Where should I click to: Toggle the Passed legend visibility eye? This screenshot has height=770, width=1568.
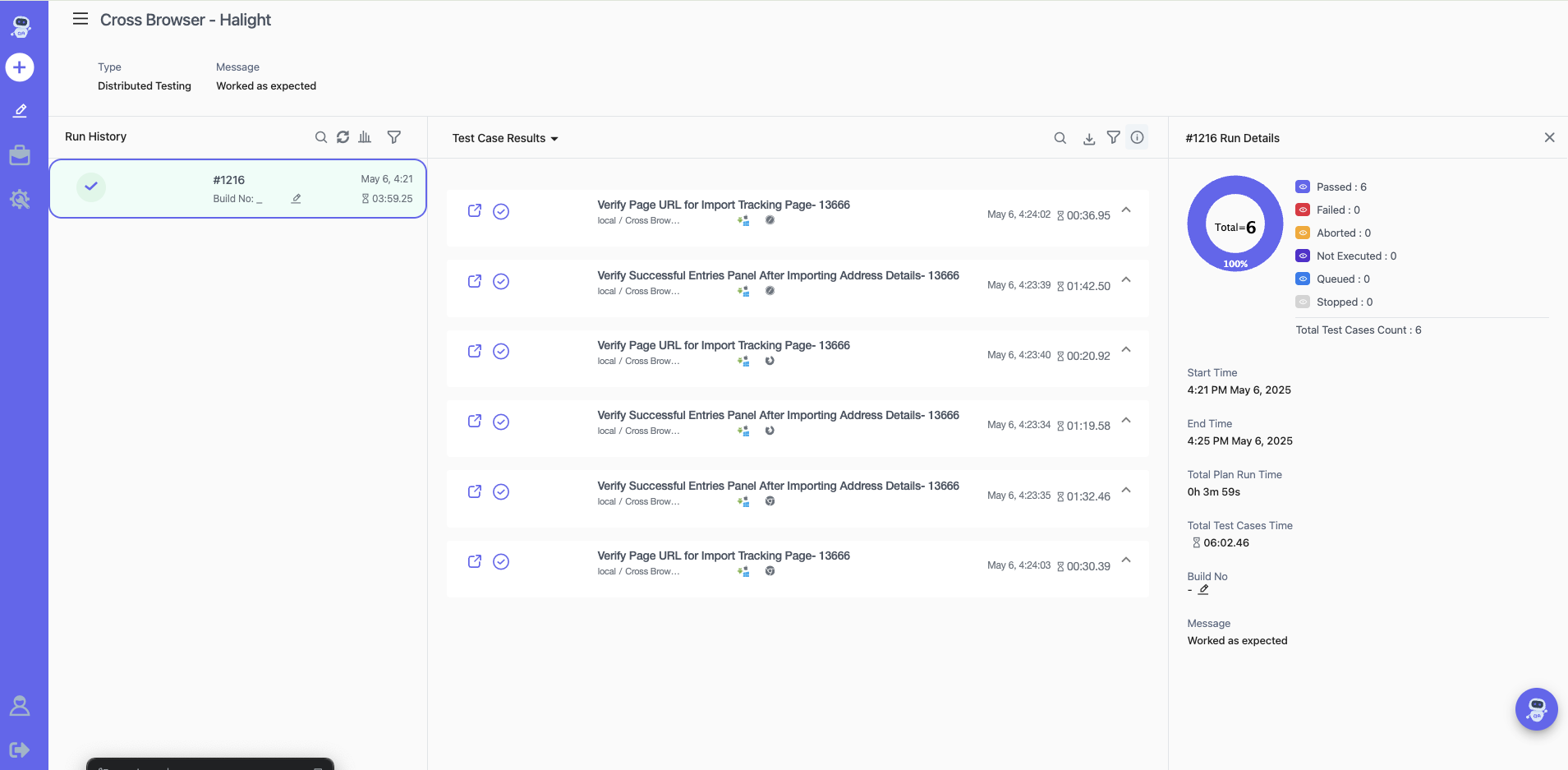click(1303, 187)
